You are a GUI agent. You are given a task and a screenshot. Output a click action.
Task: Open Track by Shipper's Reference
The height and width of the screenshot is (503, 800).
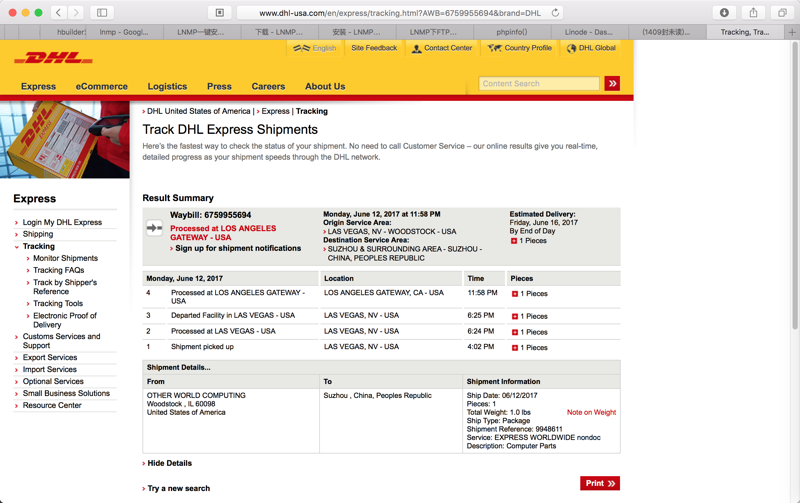[x=65, y=287]
